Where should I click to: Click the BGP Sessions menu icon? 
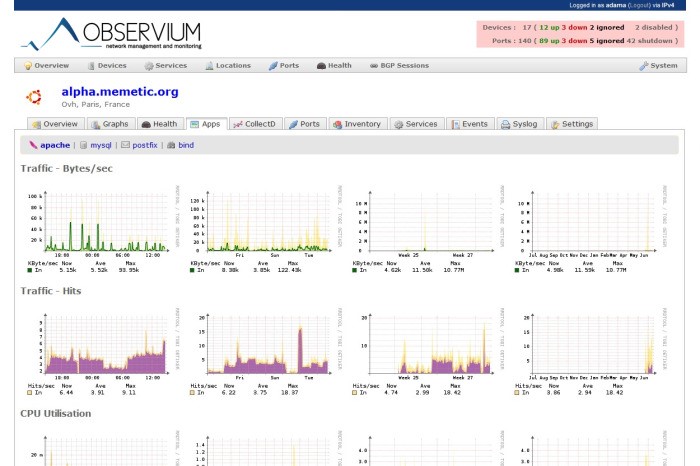[x=373, y=66]
